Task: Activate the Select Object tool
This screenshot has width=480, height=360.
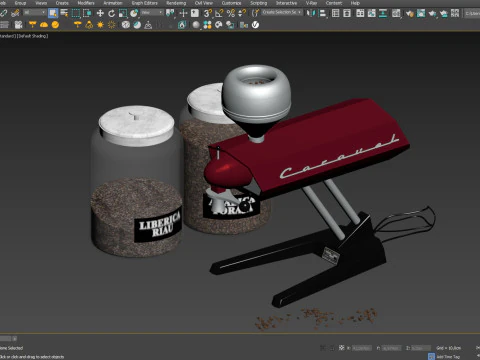Action: 53,13
